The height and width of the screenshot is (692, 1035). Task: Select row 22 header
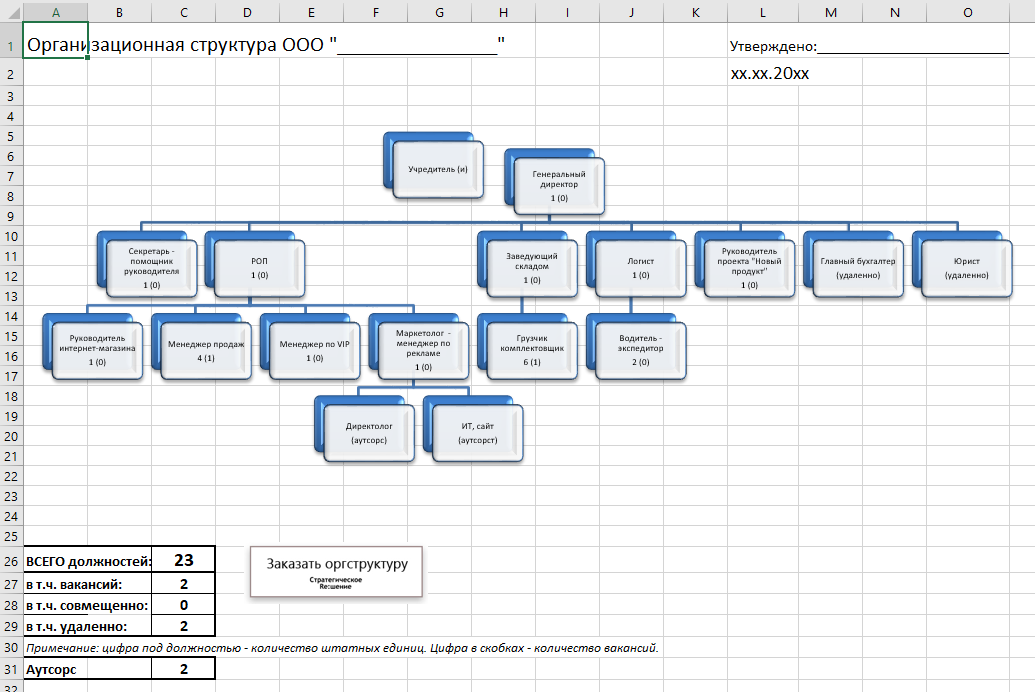[x=11, y=477]
